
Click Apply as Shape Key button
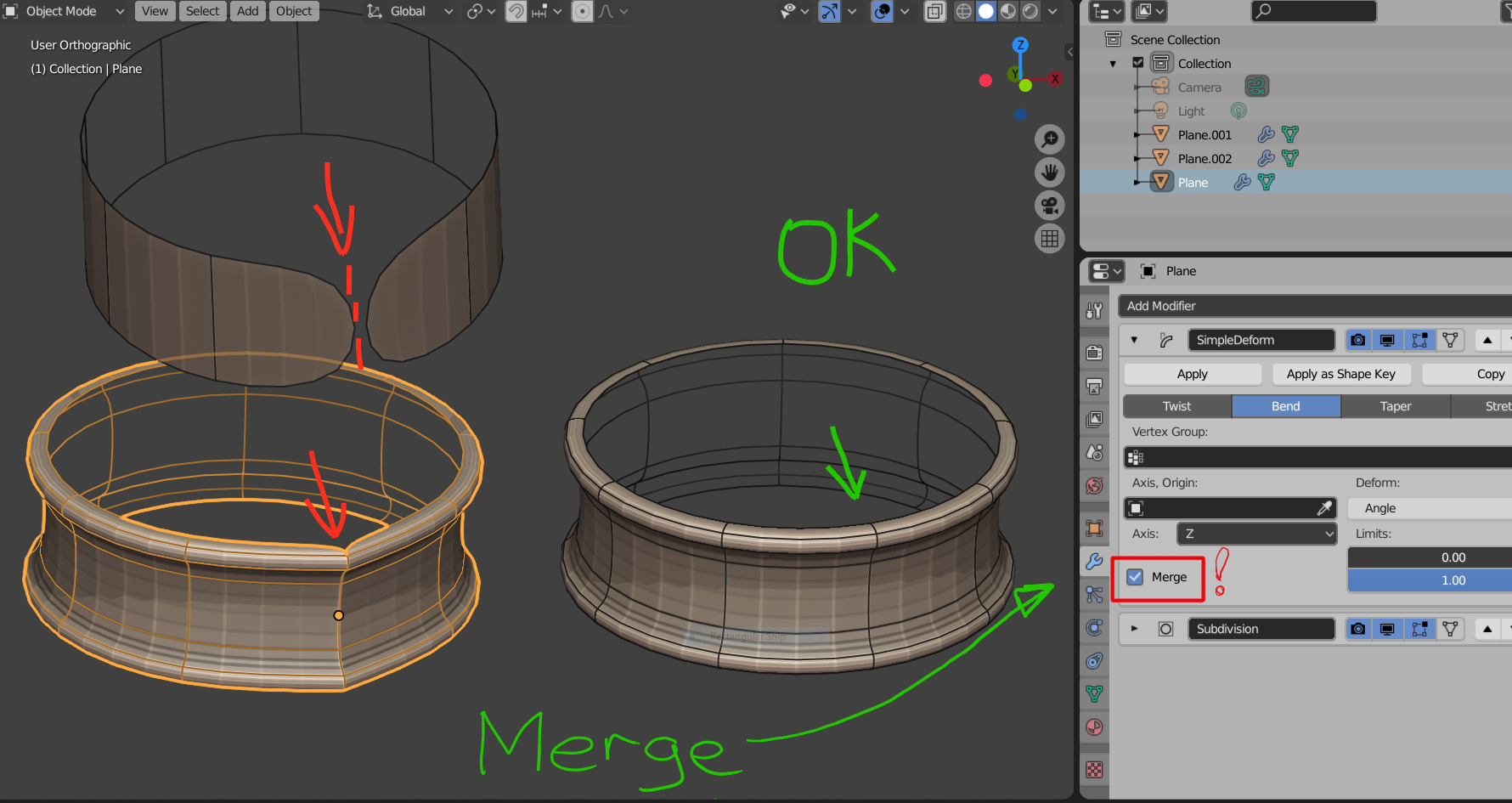1341,374
